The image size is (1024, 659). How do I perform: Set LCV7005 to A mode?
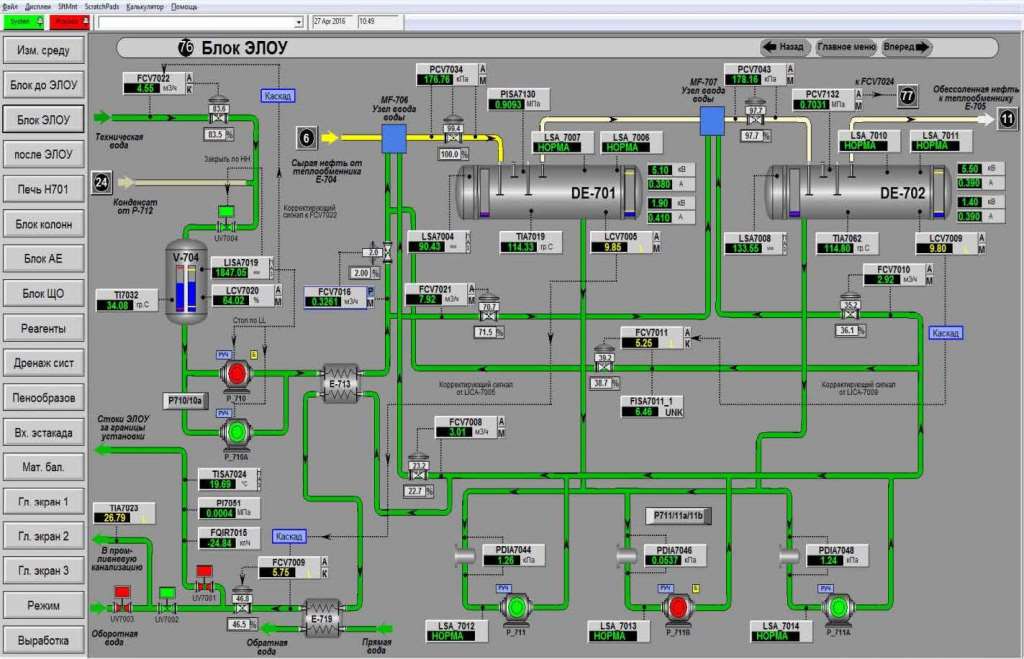point(656,236)
